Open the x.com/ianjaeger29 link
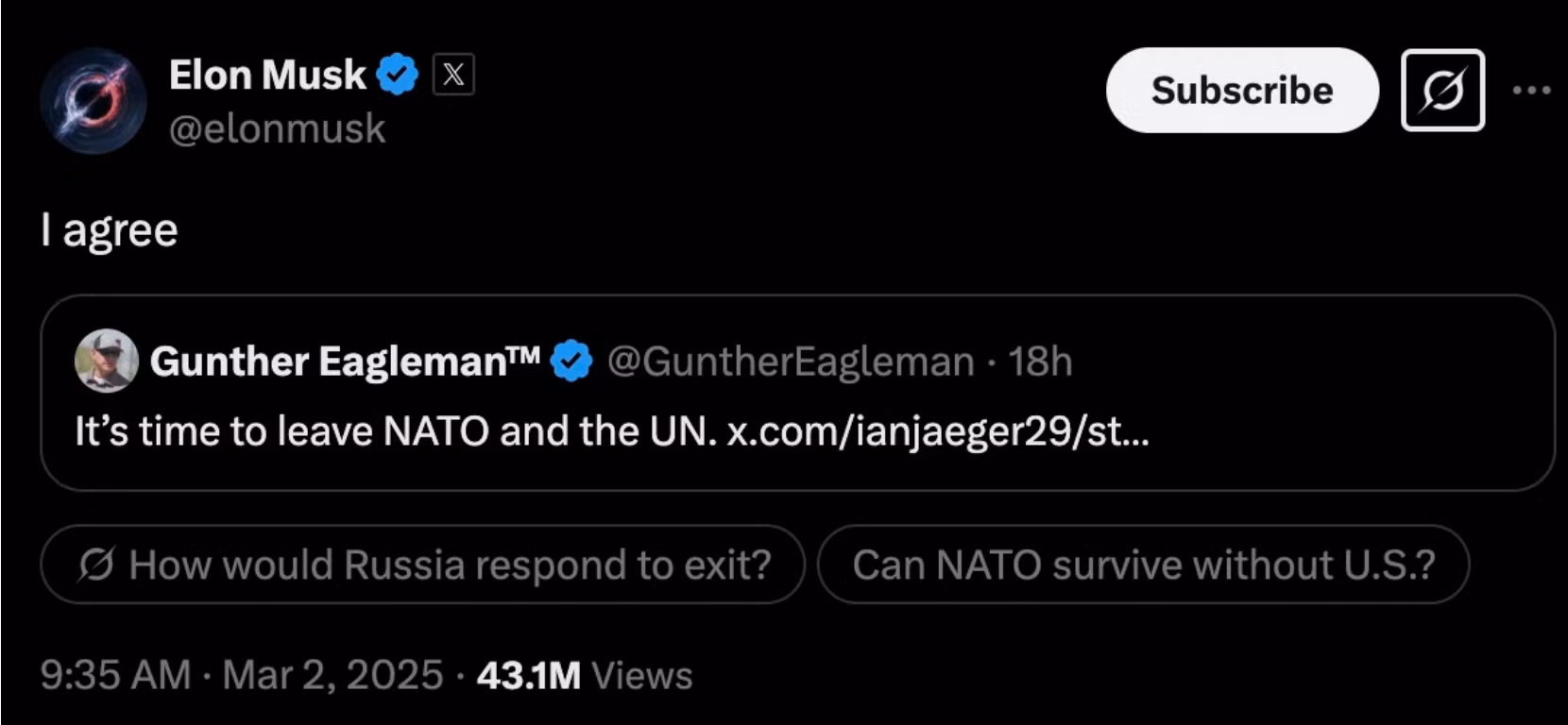 click(x=938, y=431)
